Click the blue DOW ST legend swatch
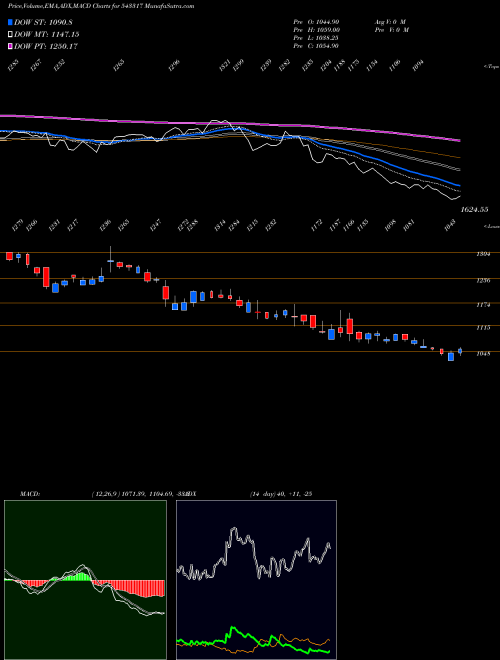Screen dimensions: 500x660 click(x=11, y=22)
